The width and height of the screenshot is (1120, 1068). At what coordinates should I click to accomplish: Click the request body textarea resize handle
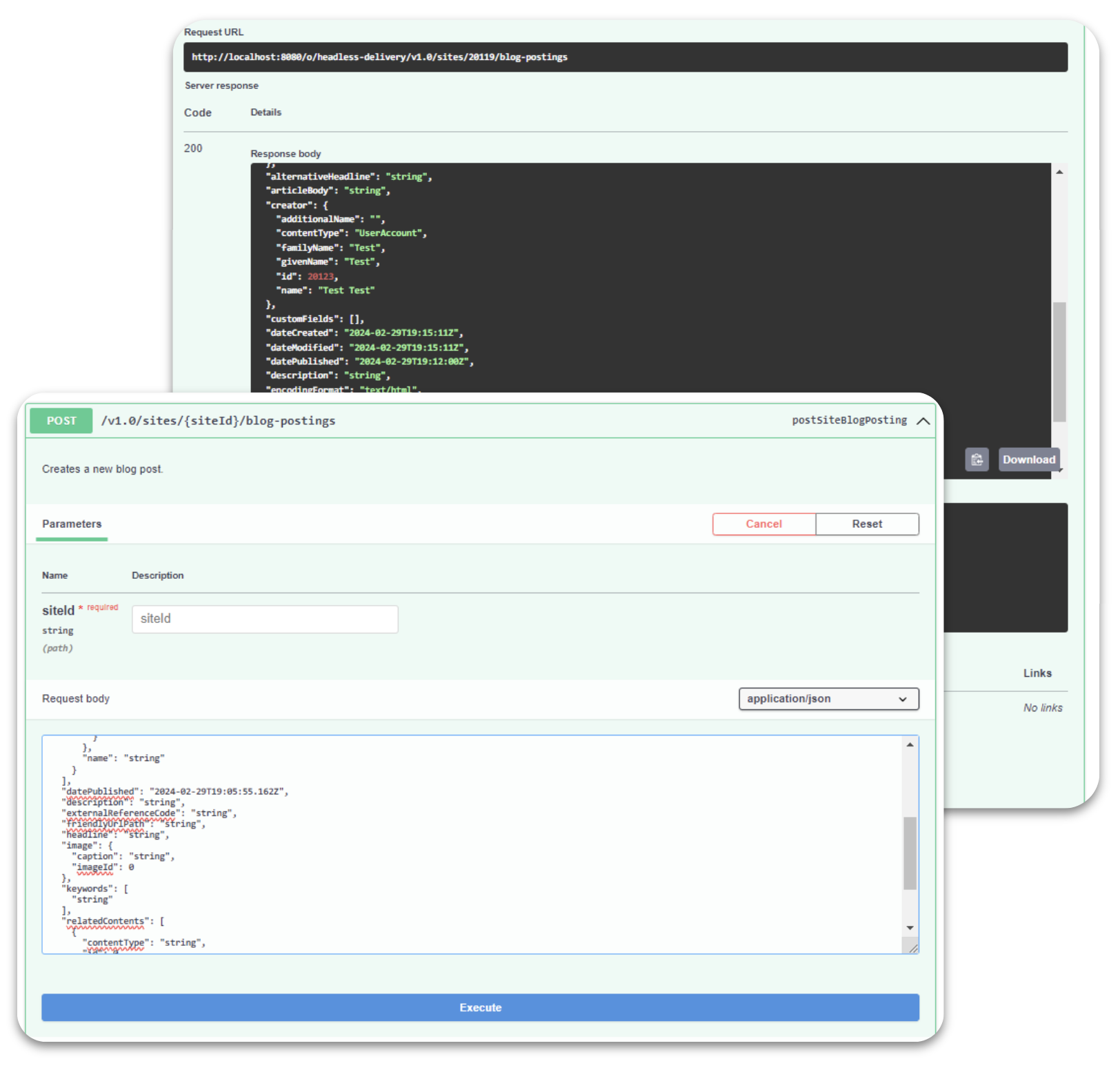coord(912,948)
